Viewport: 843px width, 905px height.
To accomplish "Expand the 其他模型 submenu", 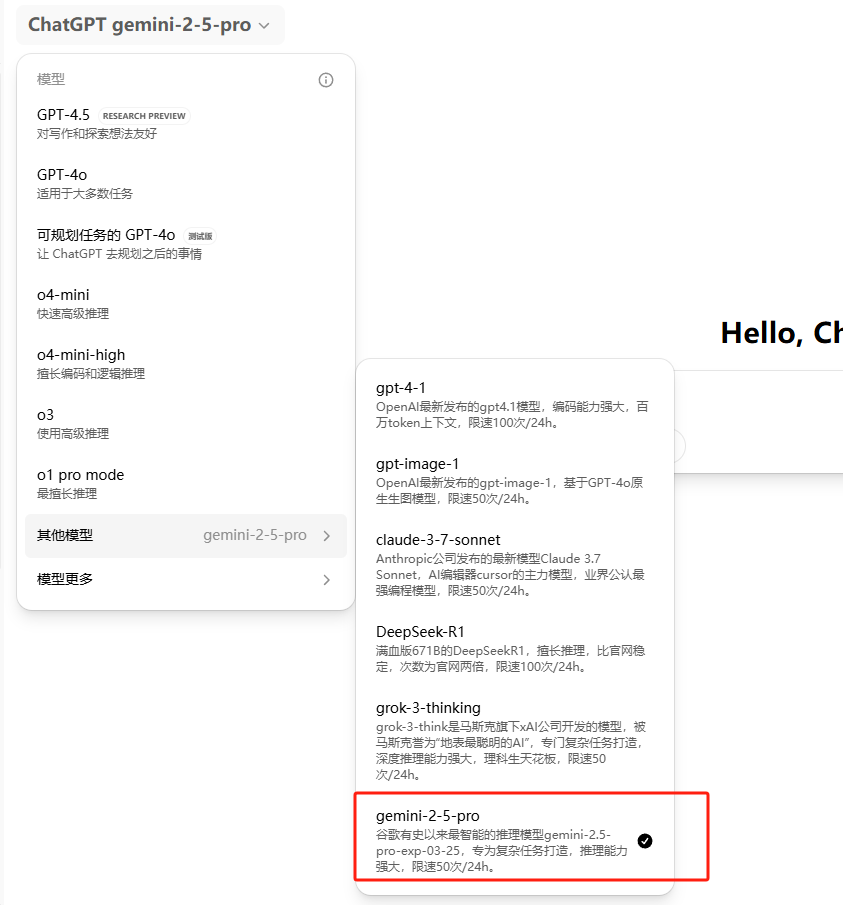I will pyautogui.click(x=186, y=536).
